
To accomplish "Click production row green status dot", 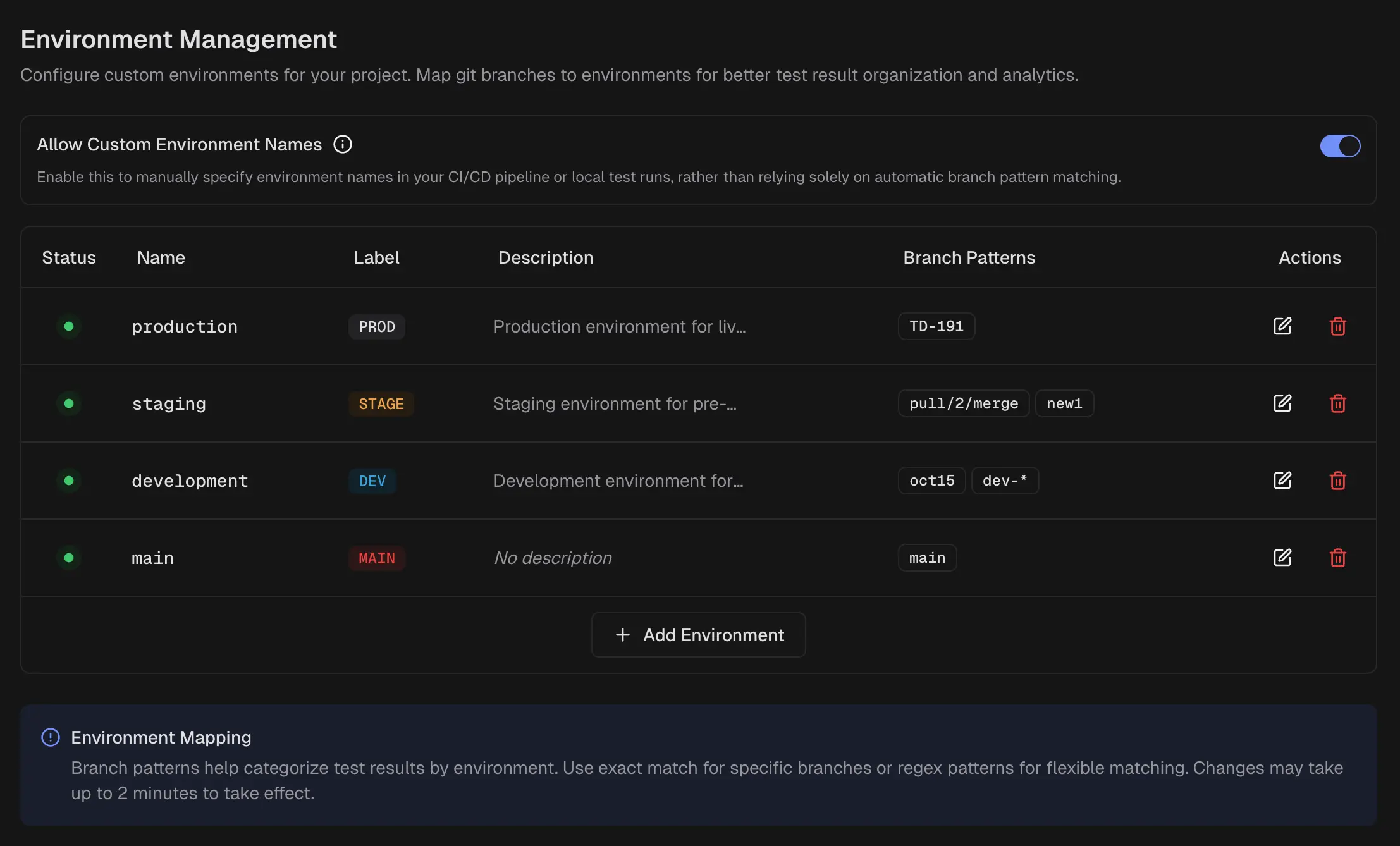I will (69, 326).
